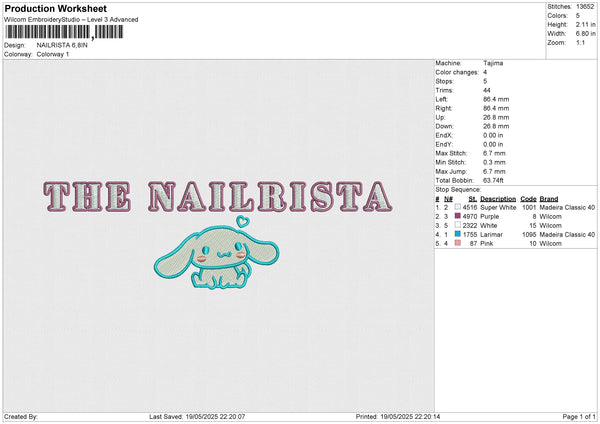Click the EndX 0.00 in value

[x=493, y=135]
